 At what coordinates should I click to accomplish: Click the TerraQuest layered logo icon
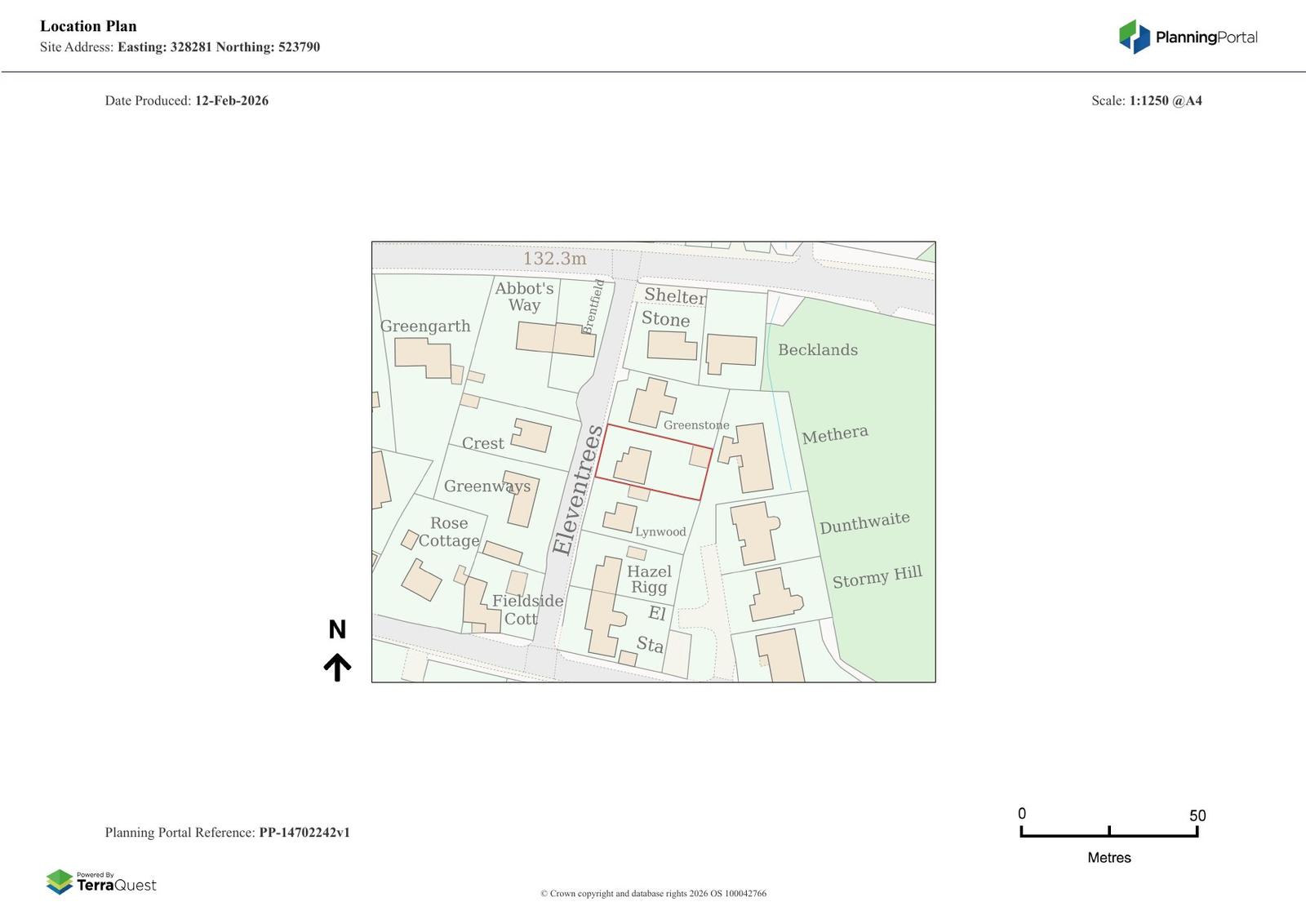point(60,882)
